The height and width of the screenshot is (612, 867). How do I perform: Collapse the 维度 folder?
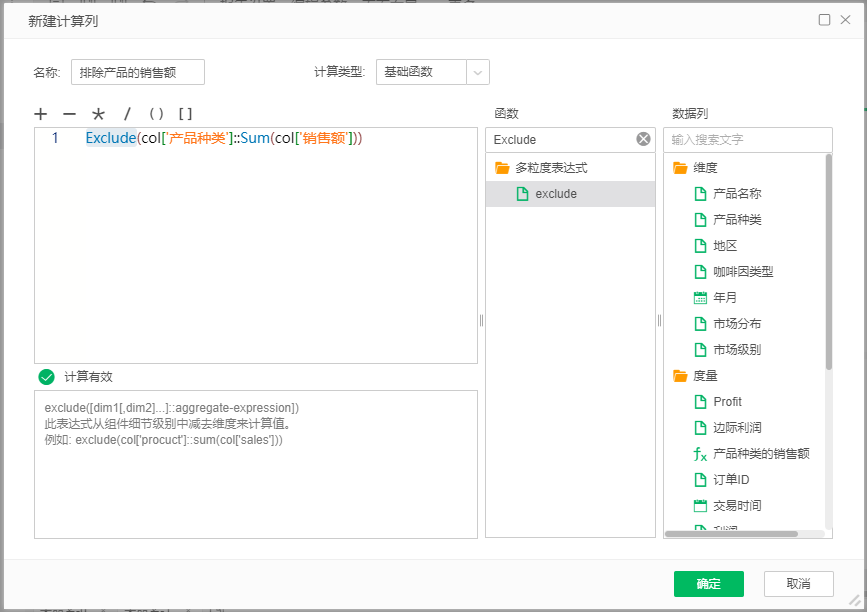tap(680, 168)
